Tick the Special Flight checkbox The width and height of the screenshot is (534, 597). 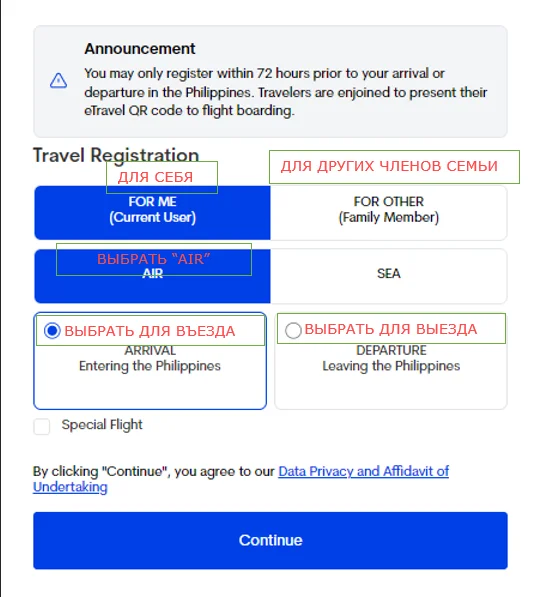(41, 426)
